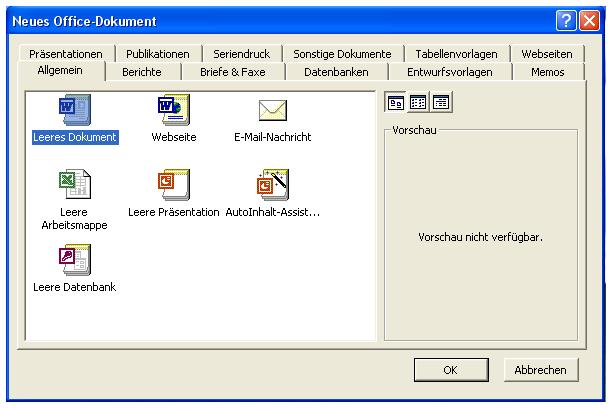Viewport: 614px width, 408px height.
Task: Confirm with the OK button
Action: [451, 370]
